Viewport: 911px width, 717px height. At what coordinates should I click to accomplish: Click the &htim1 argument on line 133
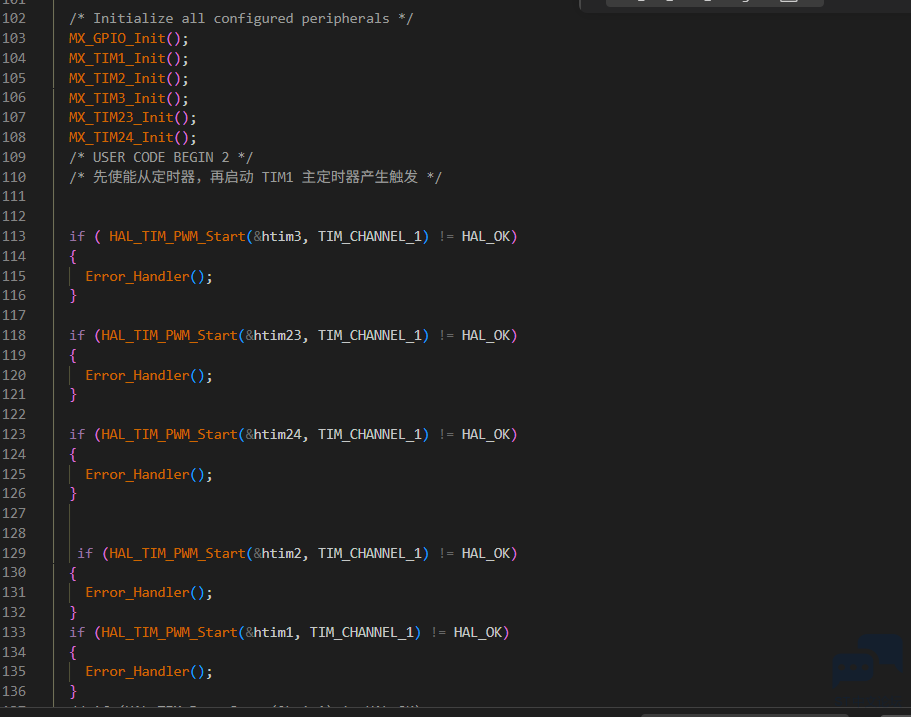[269, 632]
